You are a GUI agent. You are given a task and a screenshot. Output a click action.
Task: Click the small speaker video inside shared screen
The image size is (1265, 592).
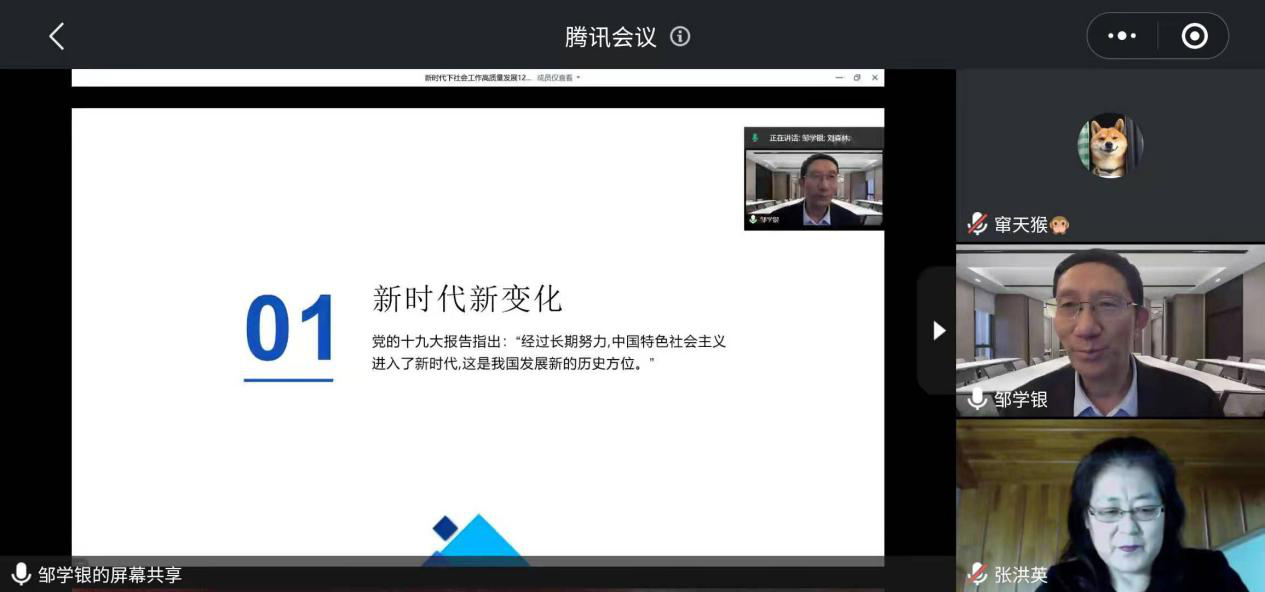point(813,189)
